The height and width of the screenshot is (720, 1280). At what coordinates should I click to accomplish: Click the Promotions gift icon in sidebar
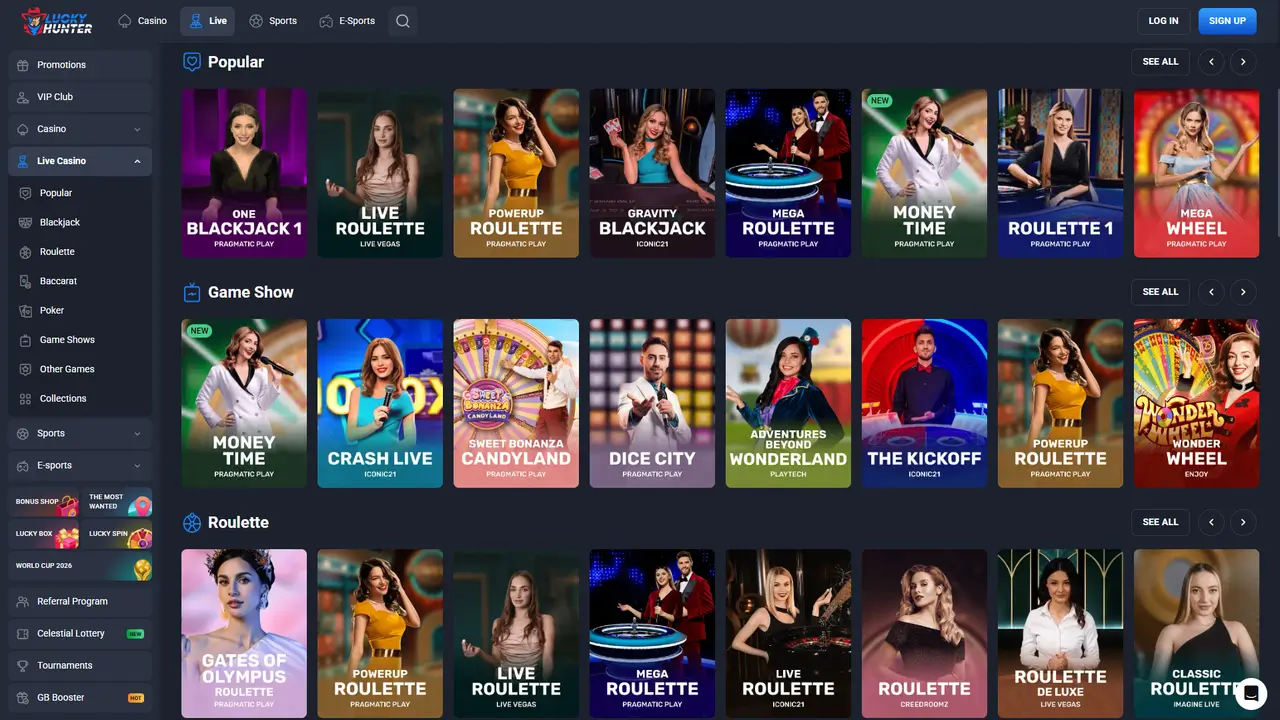pyautogui.click(x=24, y=65)
